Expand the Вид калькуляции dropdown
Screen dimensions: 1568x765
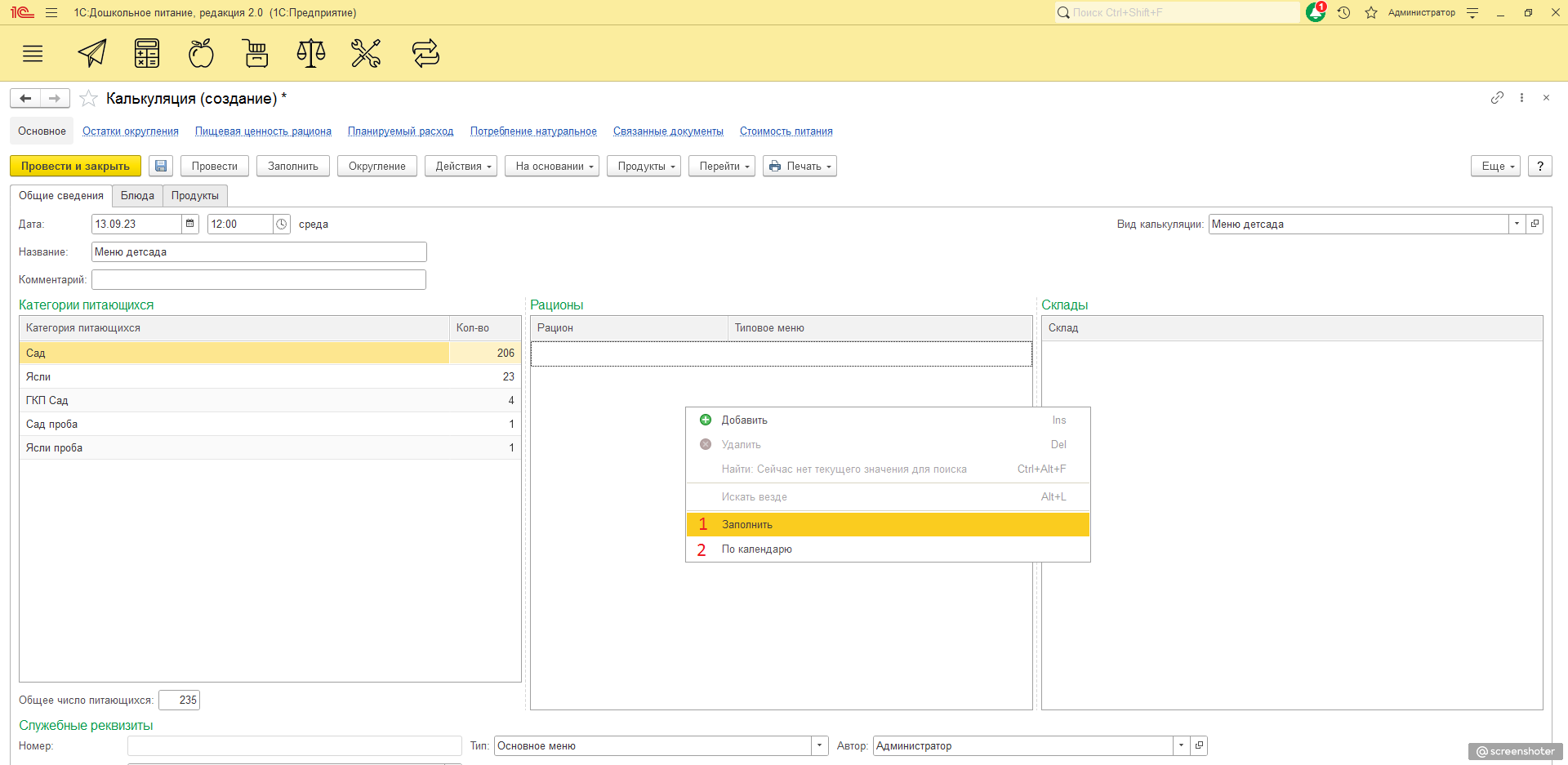tap(1517, 225)
